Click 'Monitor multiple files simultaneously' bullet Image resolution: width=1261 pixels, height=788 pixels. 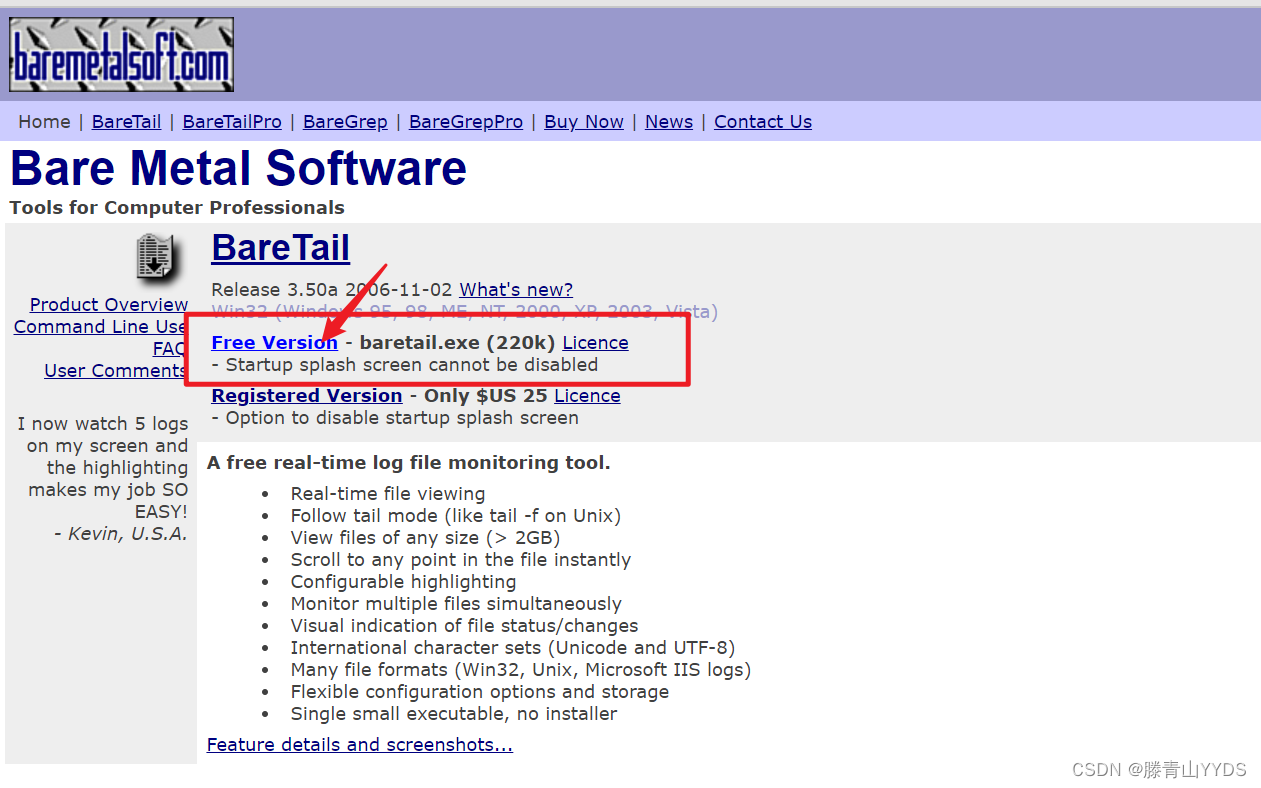(456, 604)
